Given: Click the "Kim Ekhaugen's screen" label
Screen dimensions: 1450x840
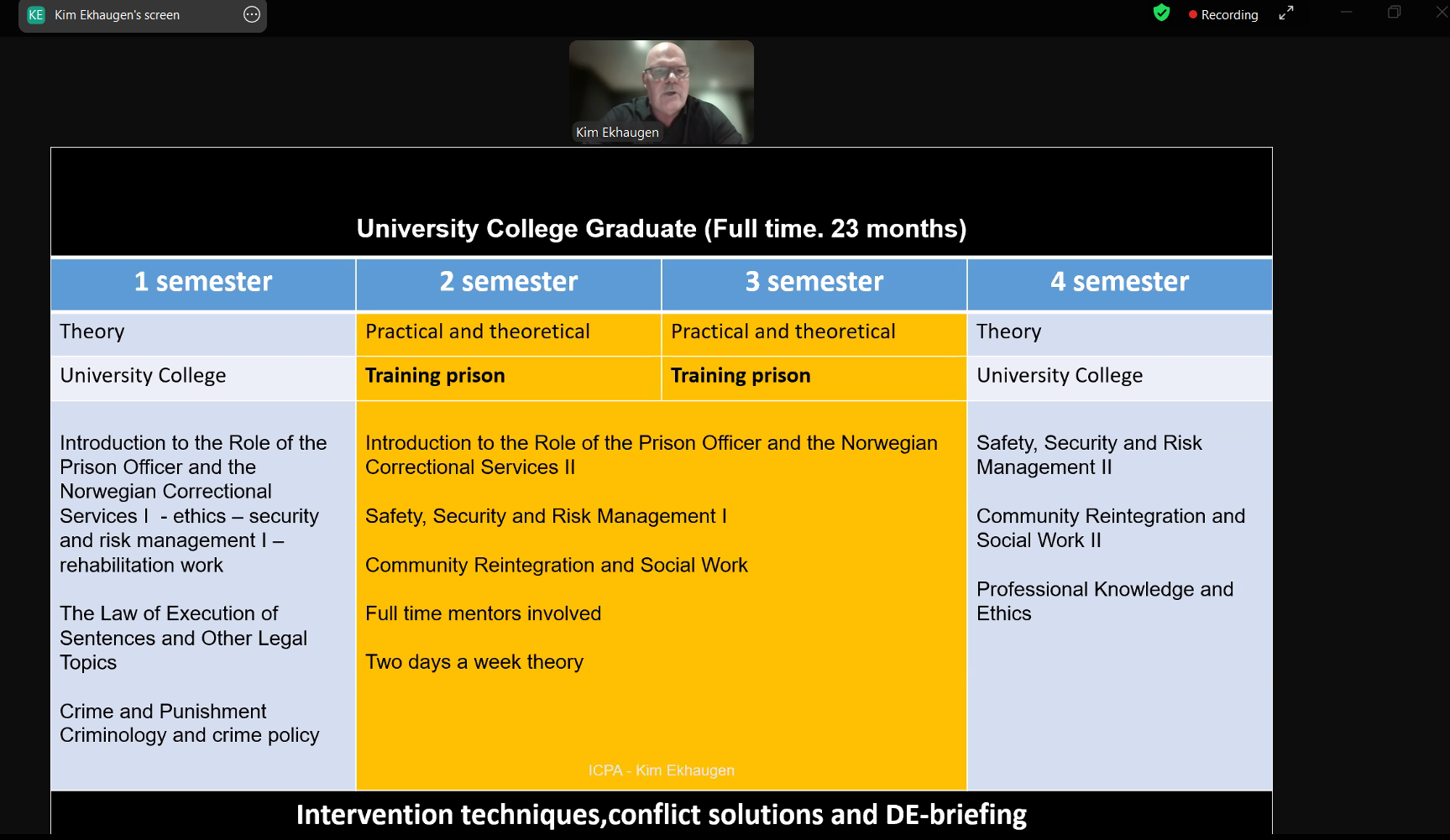Looking at the screenshot, I should [x=117, y=15].
